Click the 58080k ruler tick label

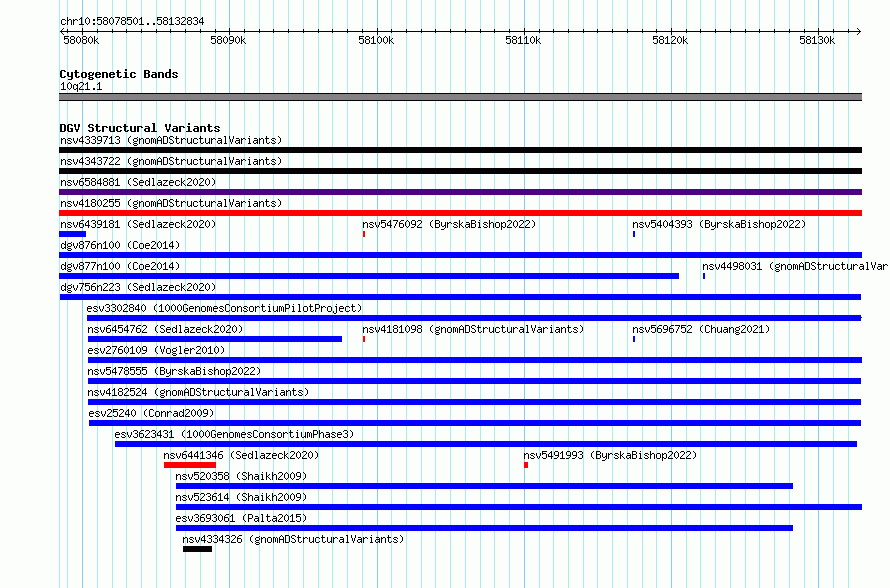click(81, 40)
